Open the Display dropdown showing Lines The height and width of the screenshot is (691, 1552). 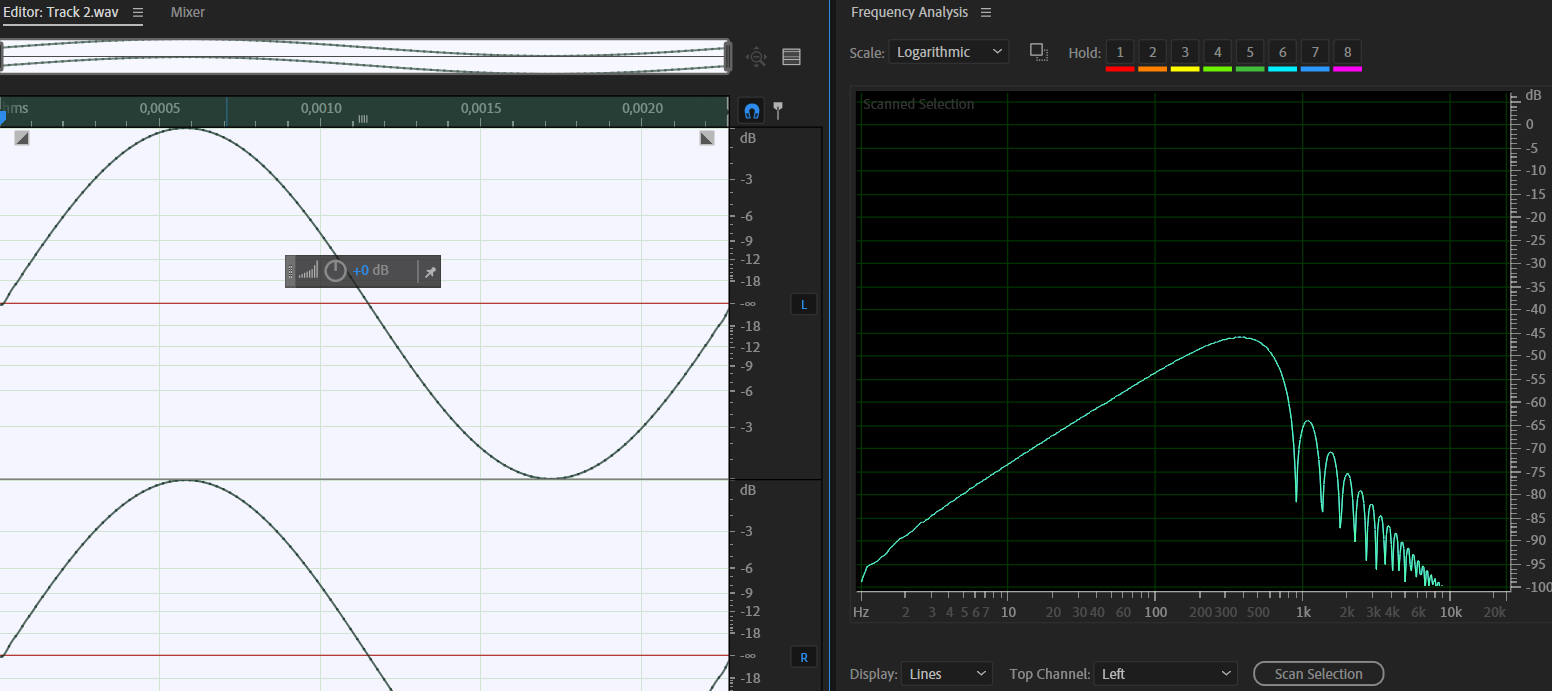click(946, 674)
